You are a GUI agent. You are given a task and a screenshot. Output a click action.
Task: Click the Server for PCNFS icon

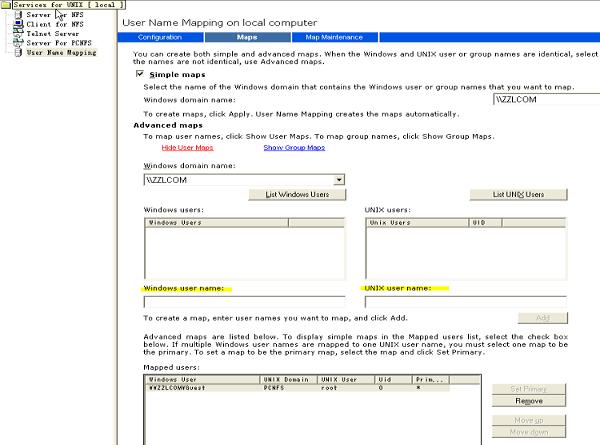coord(18,43)
